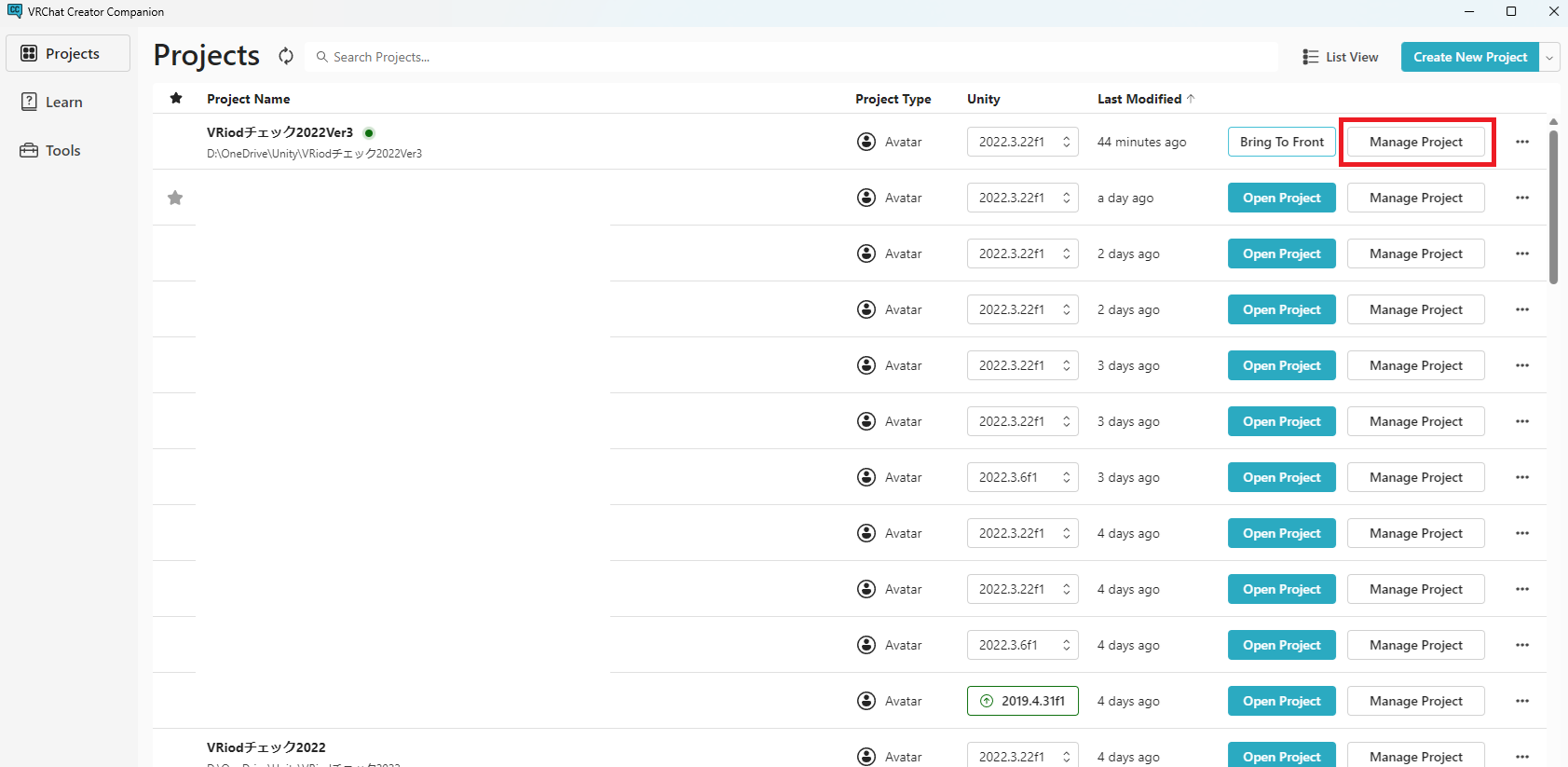
Task: Click Create New Project button
Action: [1470, 57]
